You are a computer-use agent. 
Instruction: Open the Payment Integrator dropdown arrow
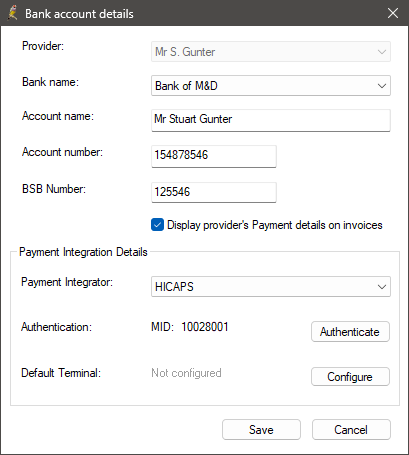click(x=382, y=287)
